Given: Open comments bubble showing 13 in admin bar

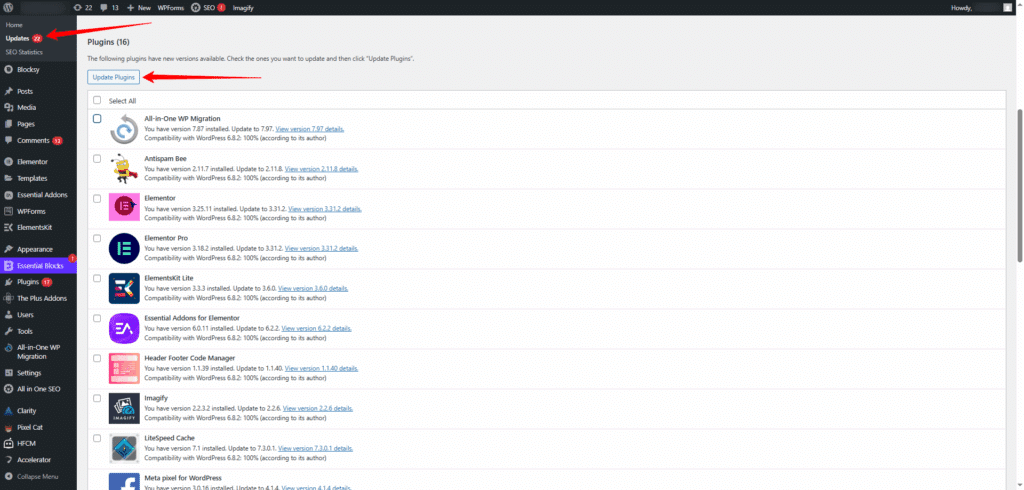Looking at the screenshot, I should click(110, 8).
